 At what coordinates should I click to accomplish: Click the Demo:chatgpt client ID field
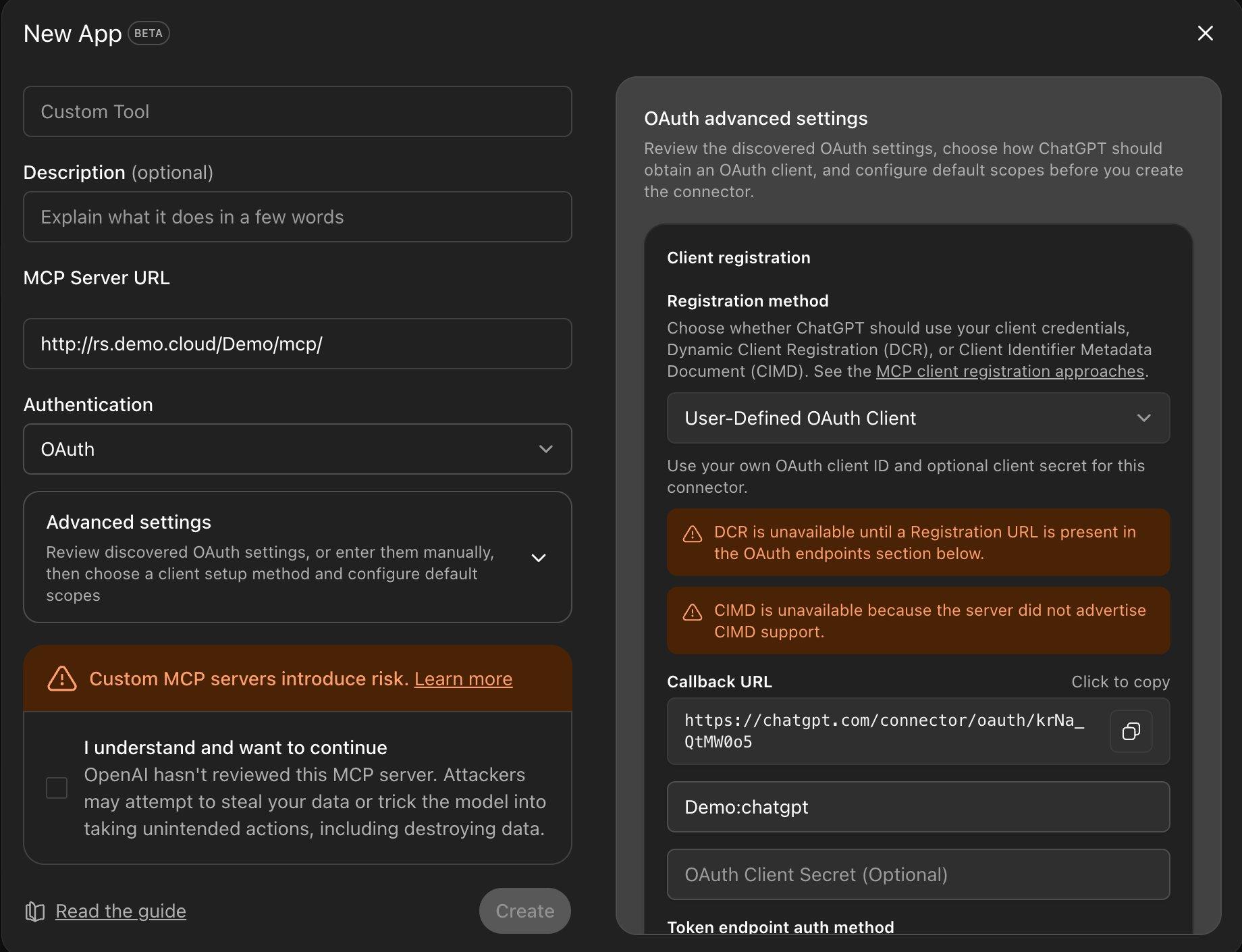click(x=918, y=807)
